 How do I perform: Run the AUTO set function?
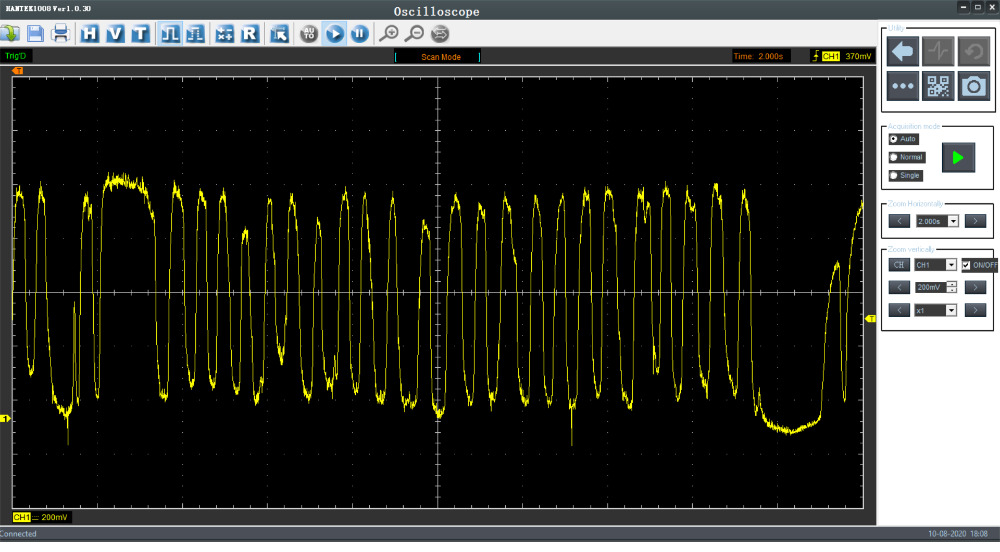[309, 33]
